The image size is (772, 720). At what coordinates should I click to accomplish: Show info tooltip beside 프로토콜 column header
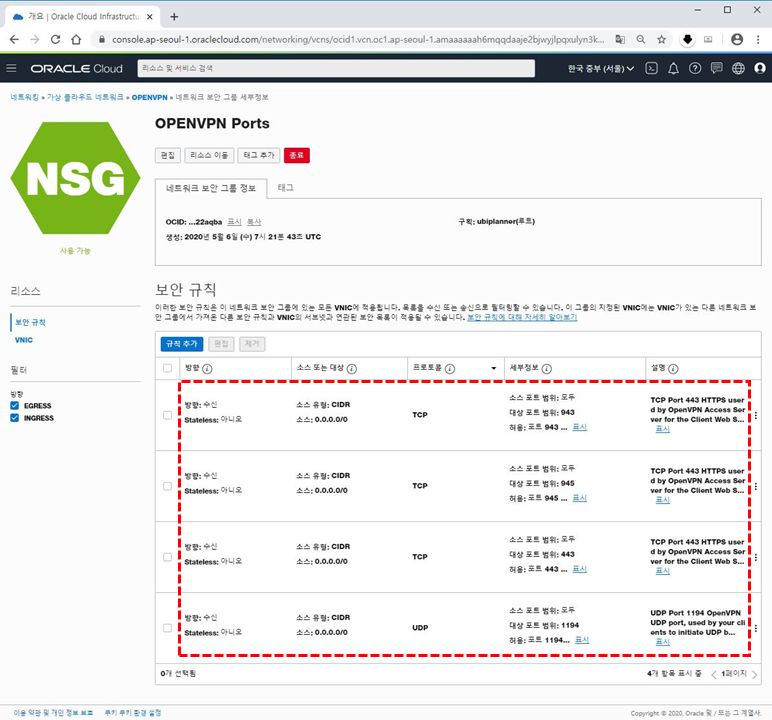(x=450, y=368)
